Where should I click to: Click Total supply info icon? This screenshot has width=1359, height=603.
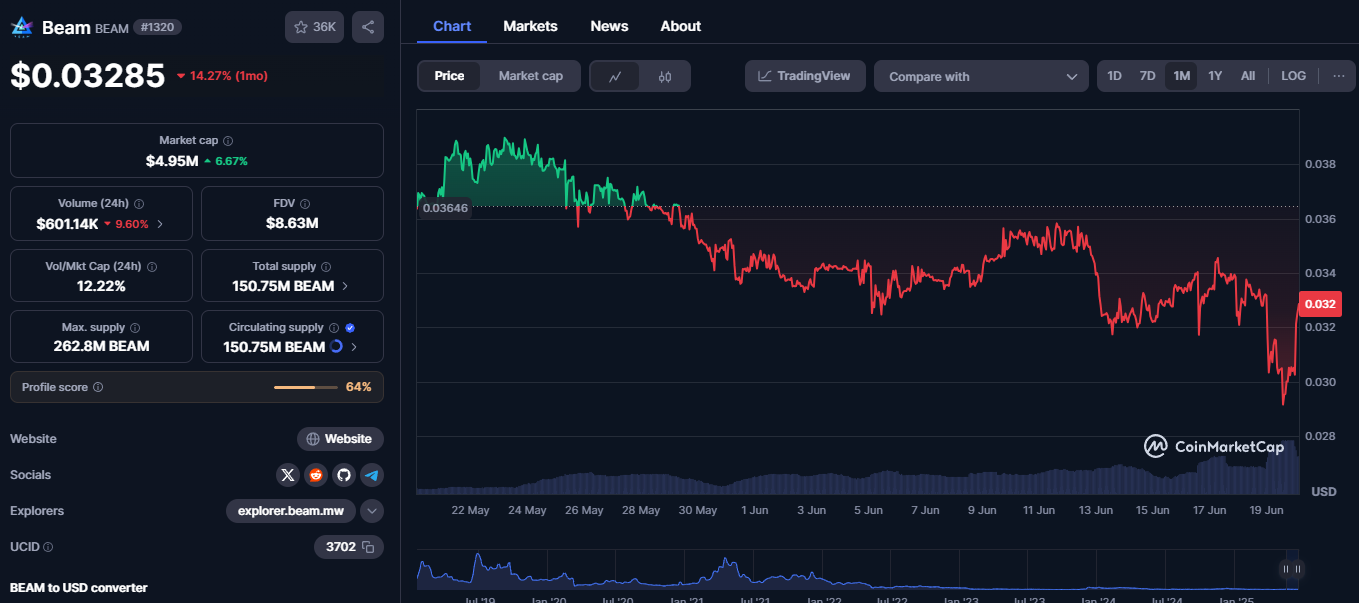pos(326,267)
